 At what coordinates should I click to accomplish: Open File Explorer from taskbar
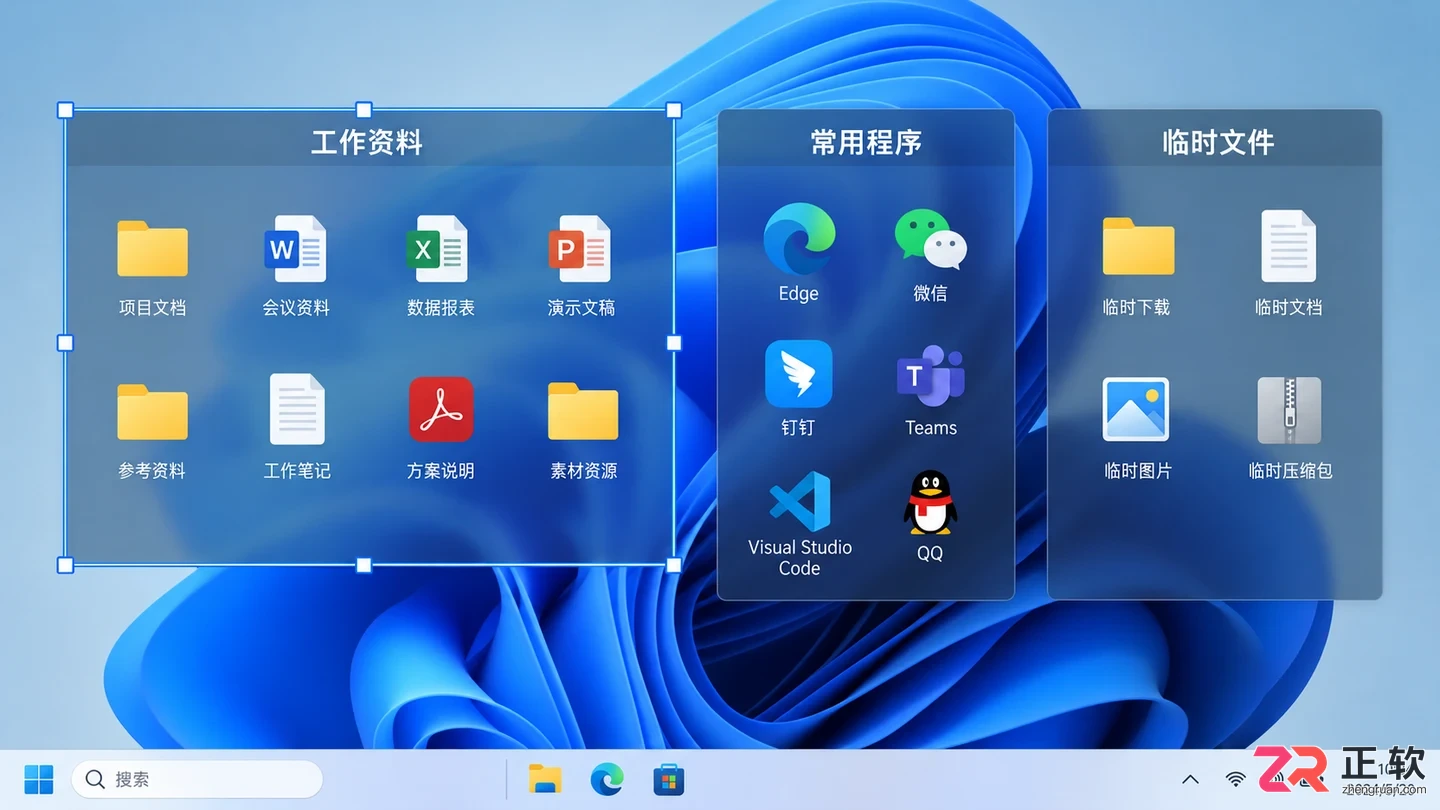[545, 779]
